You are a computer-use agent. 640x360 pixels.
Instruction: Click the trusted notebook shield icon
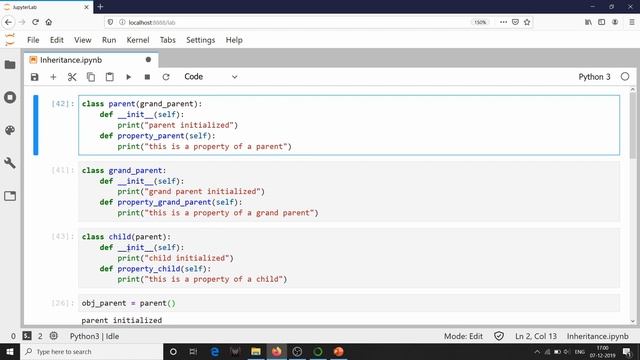coord(499,336)
